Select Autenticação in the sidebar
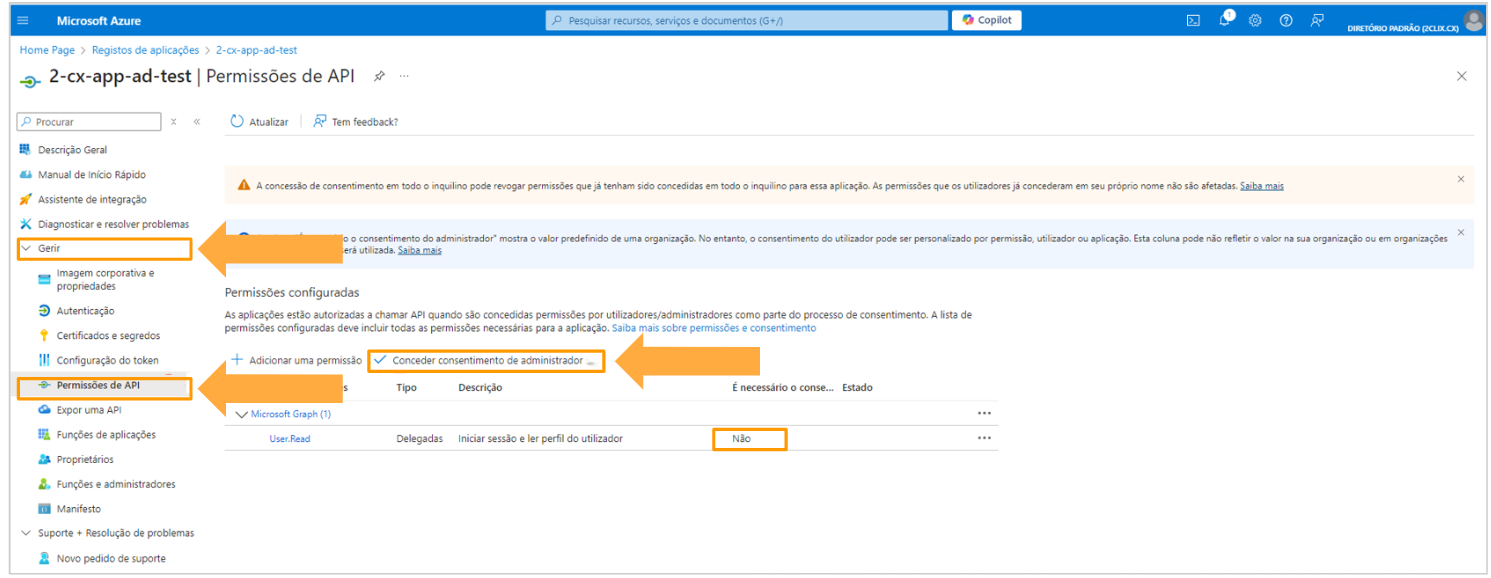The image size is (1491, 578). coord(85,311)
